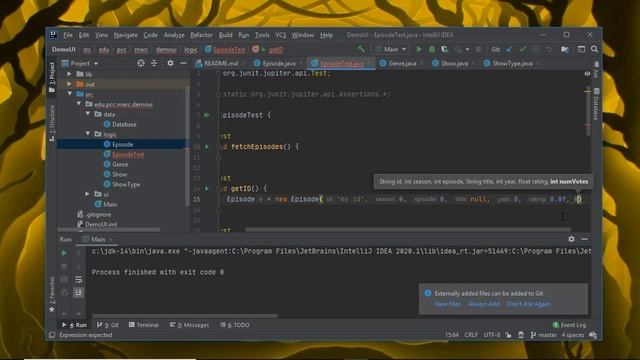Click the Run console horizontal scrollbar
Viewport: 640px width, 360px height.
click(x=184, y=316)
